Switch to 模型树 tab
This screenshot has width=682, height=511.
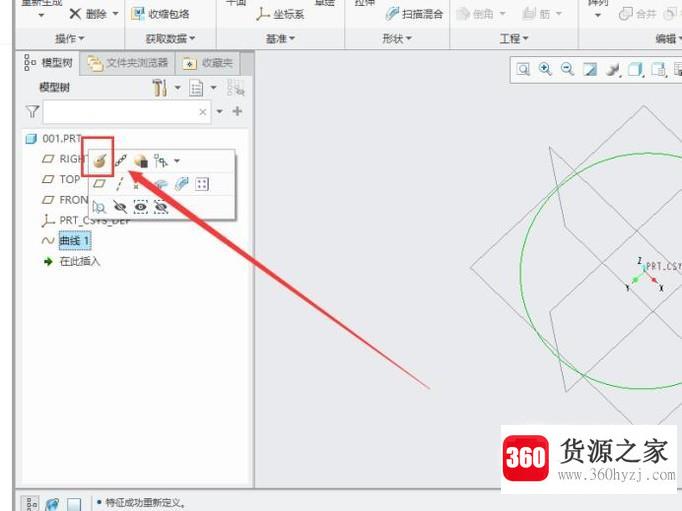48,63
